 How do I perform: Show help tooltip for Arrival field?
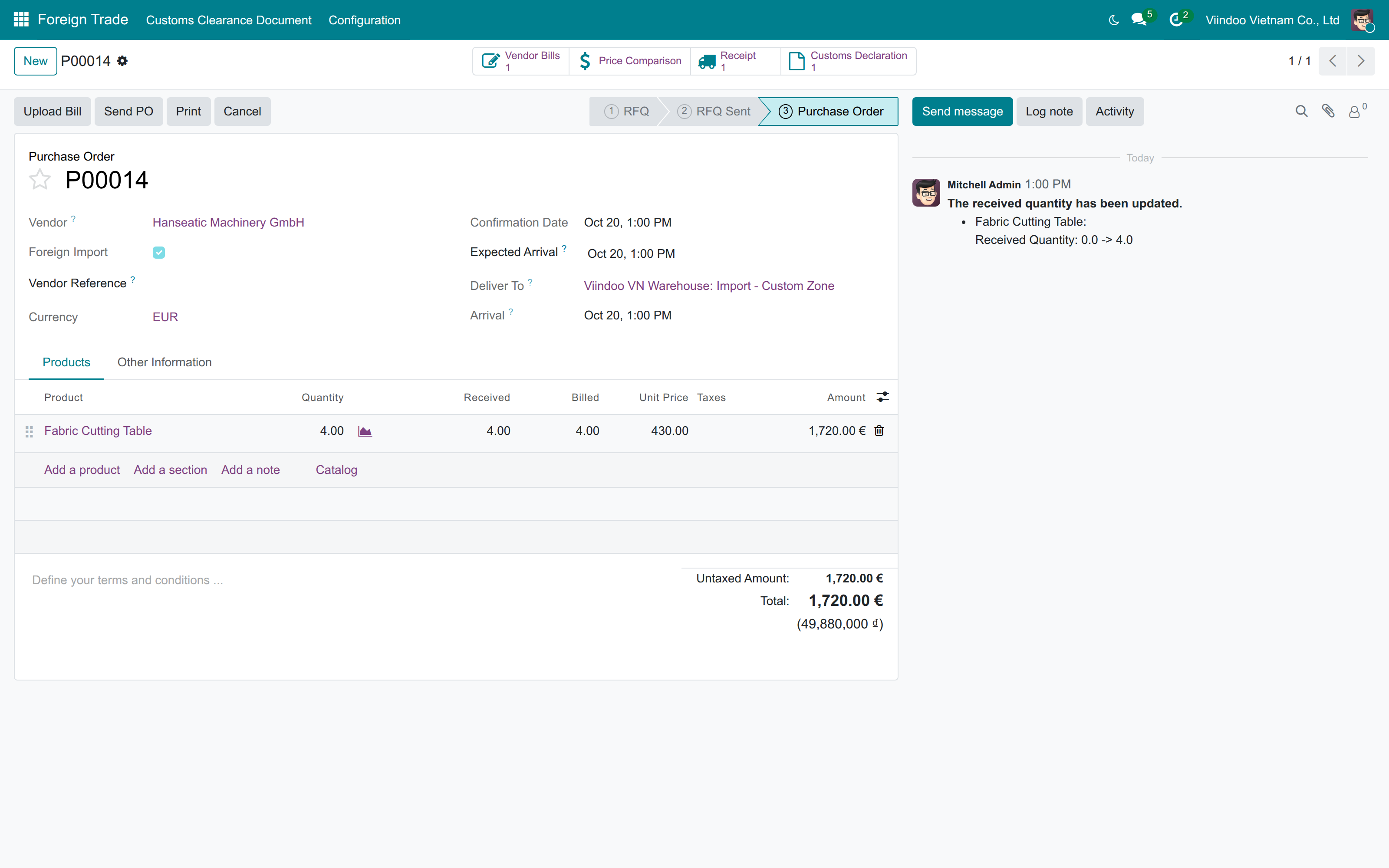511,312
